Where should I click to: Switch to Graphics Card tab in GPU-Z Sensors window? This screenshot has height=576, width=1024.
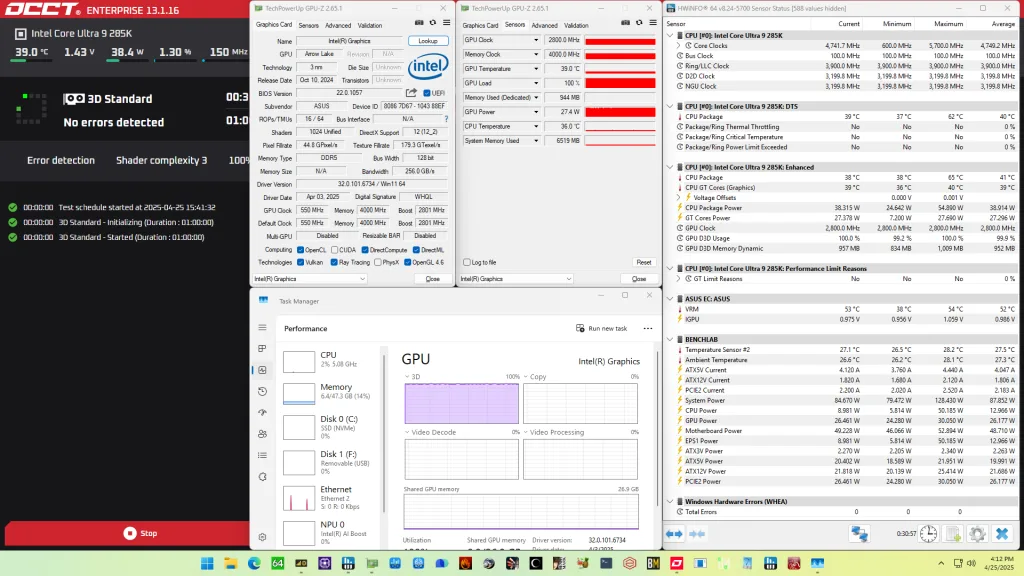480,25
